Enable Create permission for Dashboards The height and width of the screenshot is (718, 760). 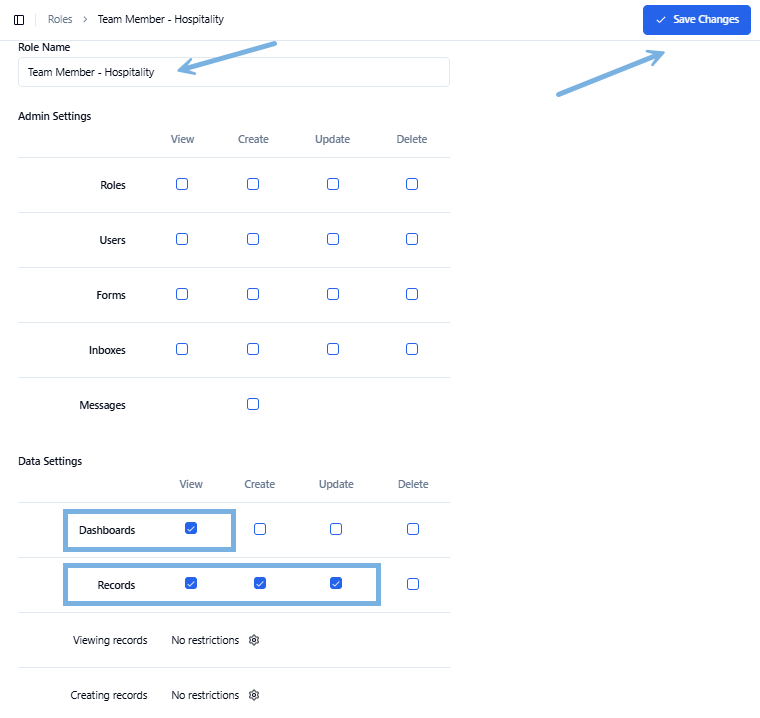coord(260,529)
